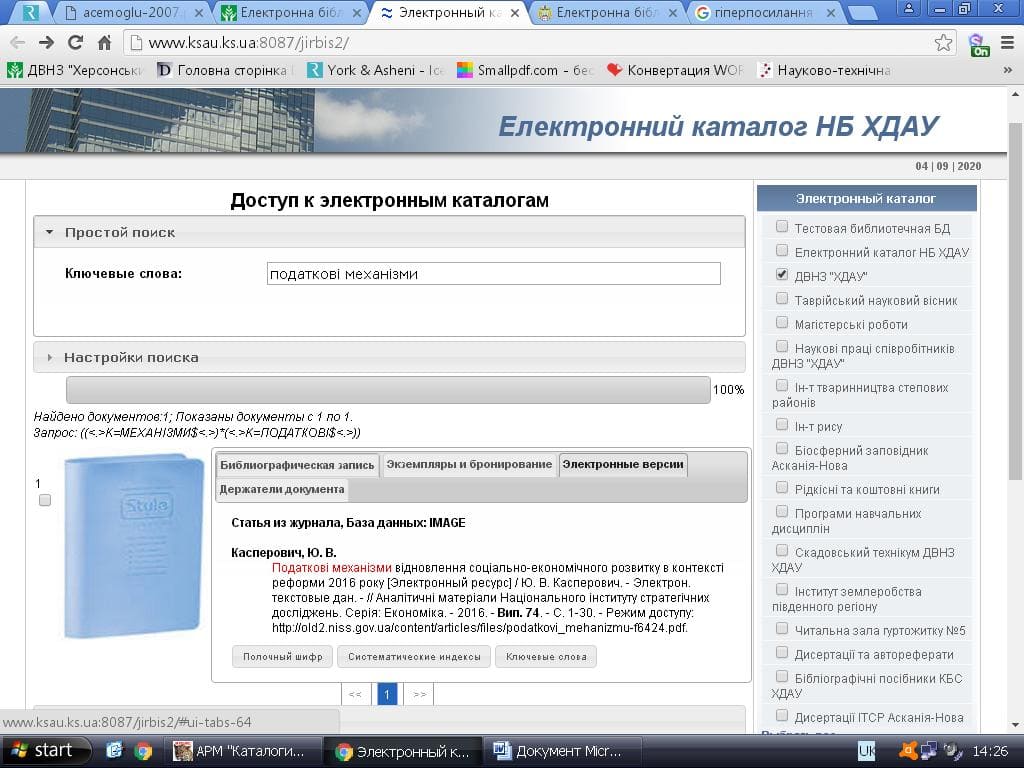
Task: Show more bookmarks with the chevron
Action: 1008,70
